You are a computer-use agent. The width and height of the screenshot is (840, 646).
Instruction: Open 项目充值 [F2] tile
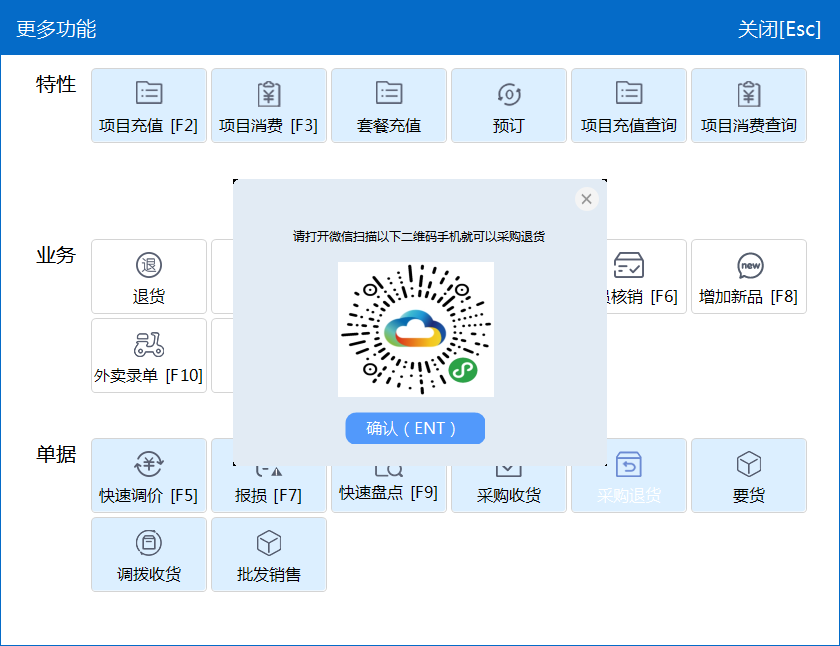pyautogui.click(x=149, y=106)
